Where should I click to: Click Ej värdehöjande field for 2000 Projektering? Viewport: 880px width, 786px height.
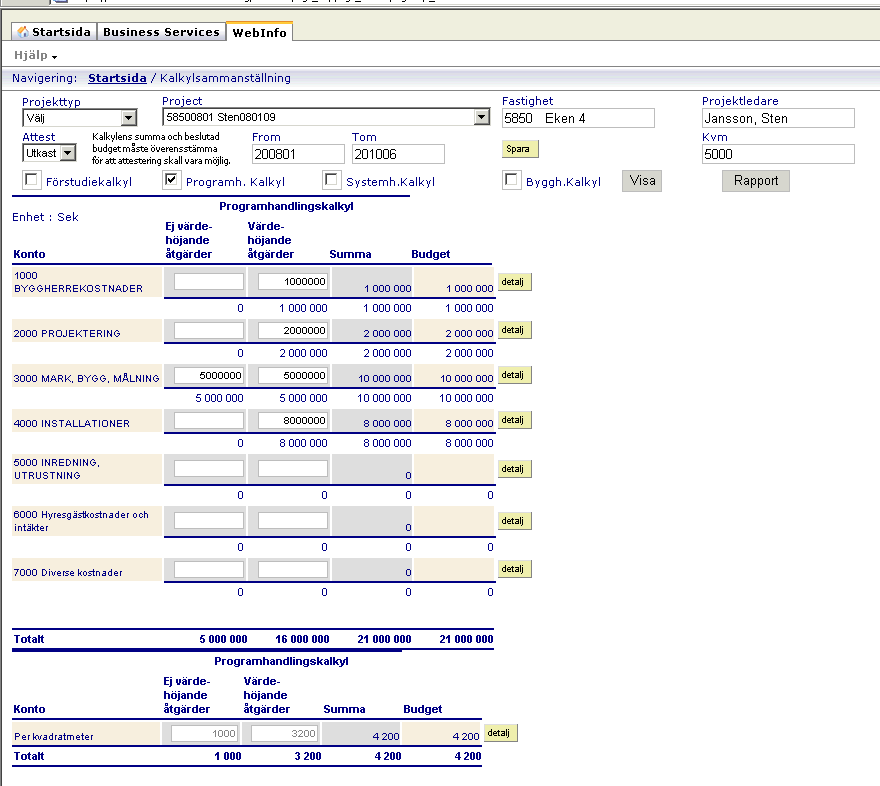click(209, 330)
